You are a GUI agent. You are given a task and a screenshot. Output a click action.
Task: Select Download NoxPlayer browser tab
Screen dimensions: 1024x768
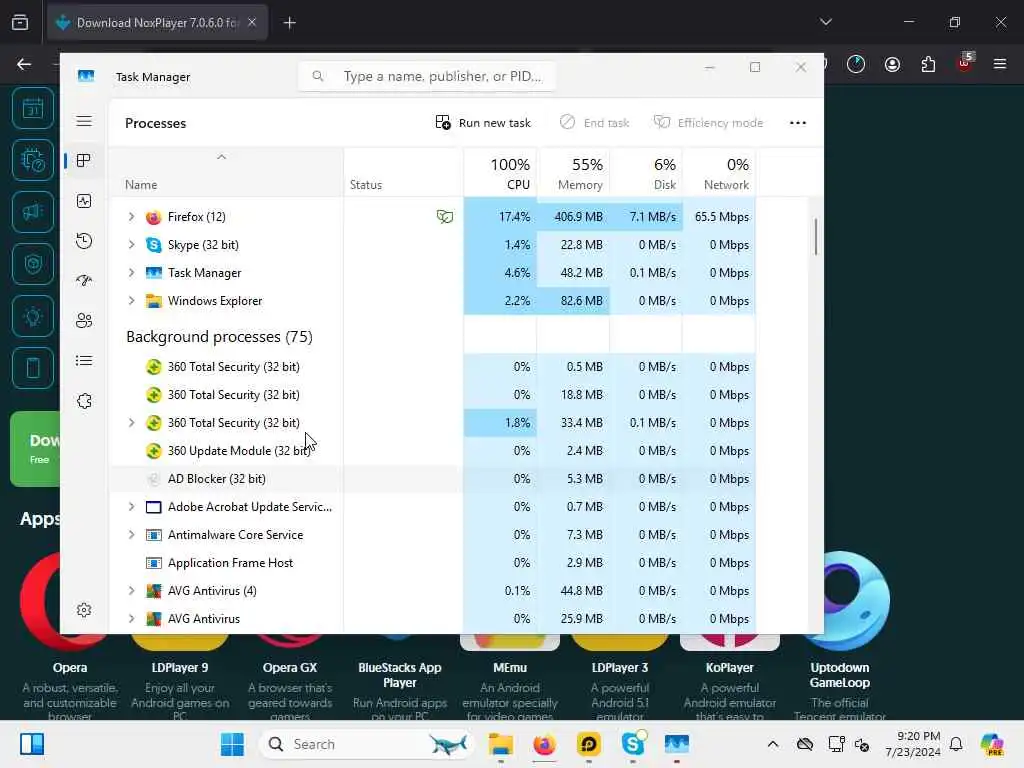point(157,23)
